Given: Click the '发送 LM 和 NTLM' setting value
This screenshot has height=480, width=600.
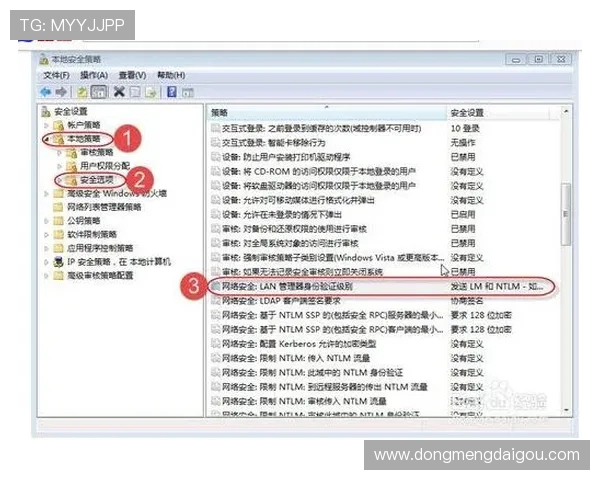Looking at the screenshot, I should pyautogui.click(x=497, y=286).
